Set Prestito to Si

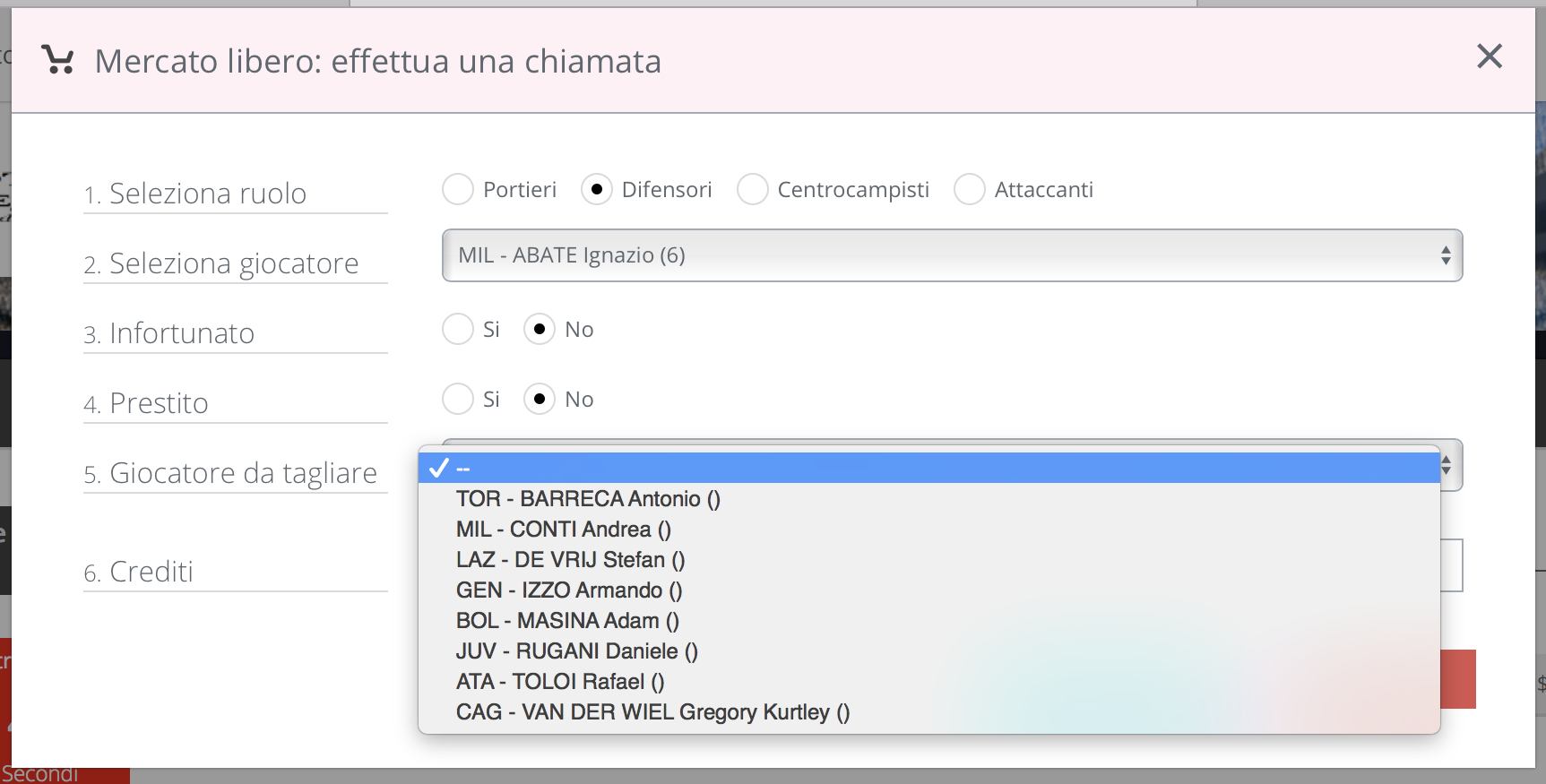[x=458, y=399]
